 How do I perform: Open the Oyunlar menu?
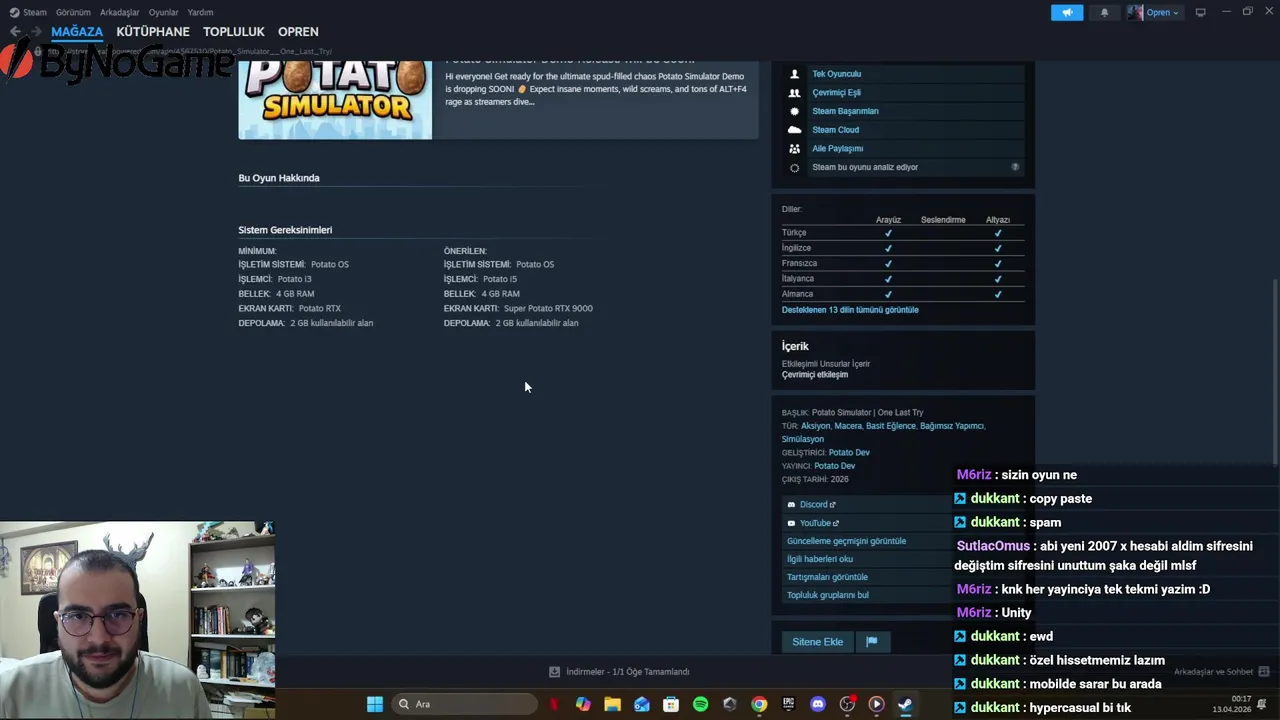tap(164, 12)
